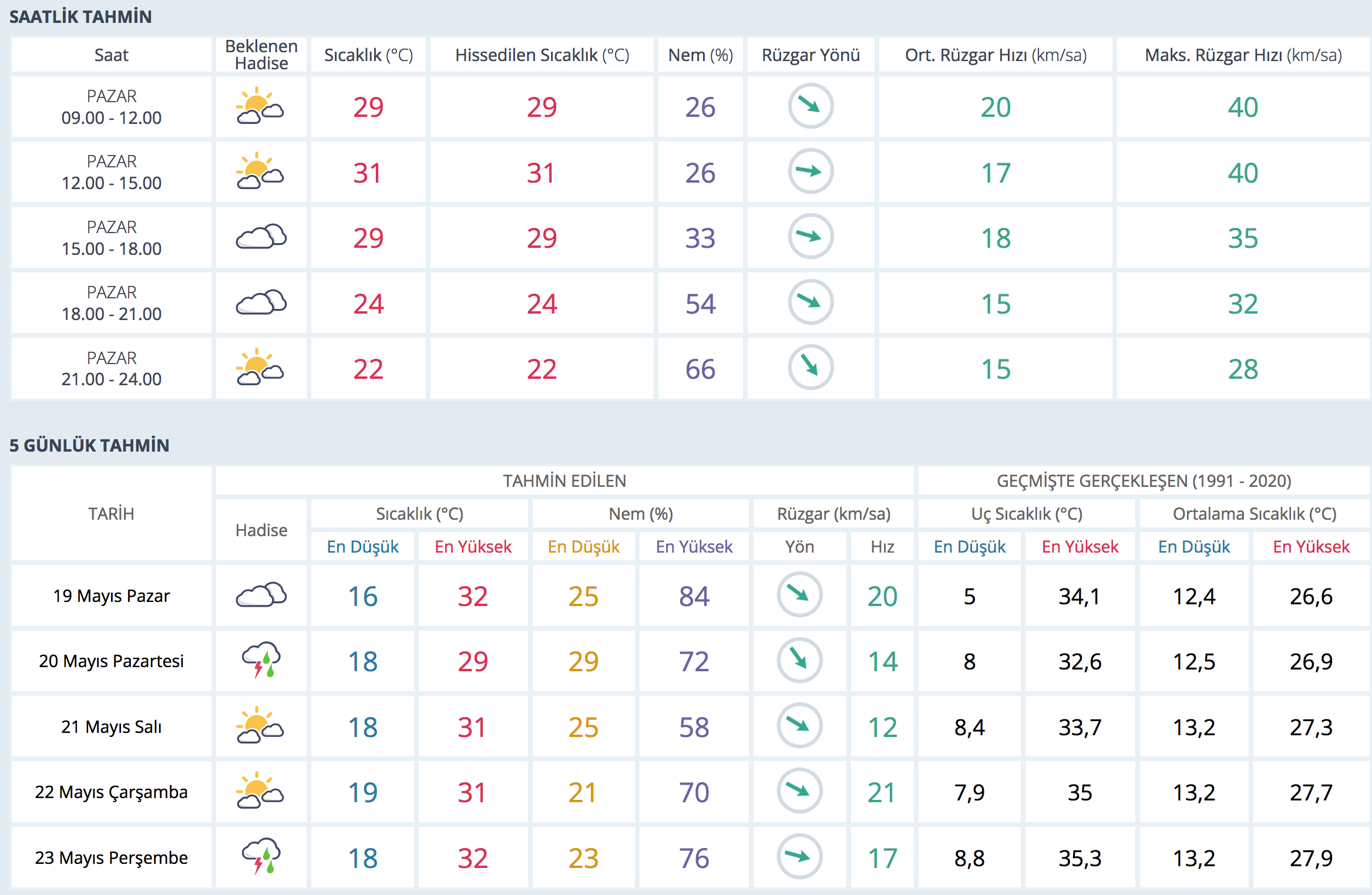Click wind direction icon for 23 Mayıs Perşembe
The height and width of the screenshot is (895, 1372).
[799, 857]
